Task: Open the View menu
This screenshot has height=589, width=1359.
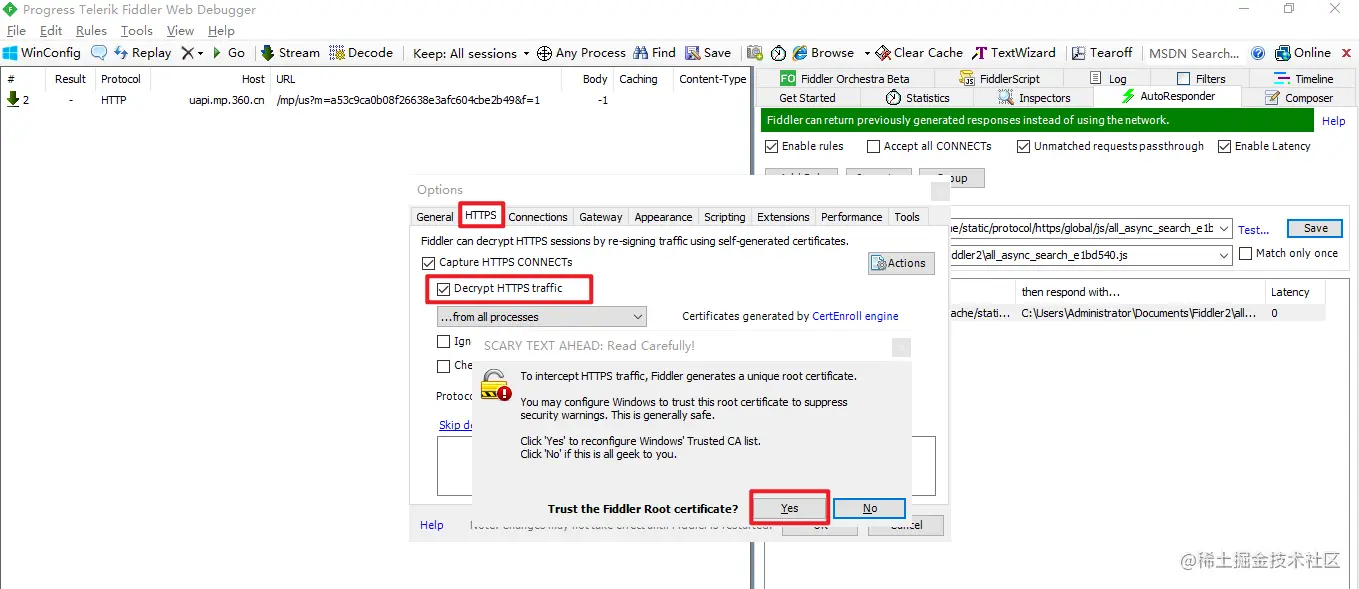Action: [x=180, y=31]
